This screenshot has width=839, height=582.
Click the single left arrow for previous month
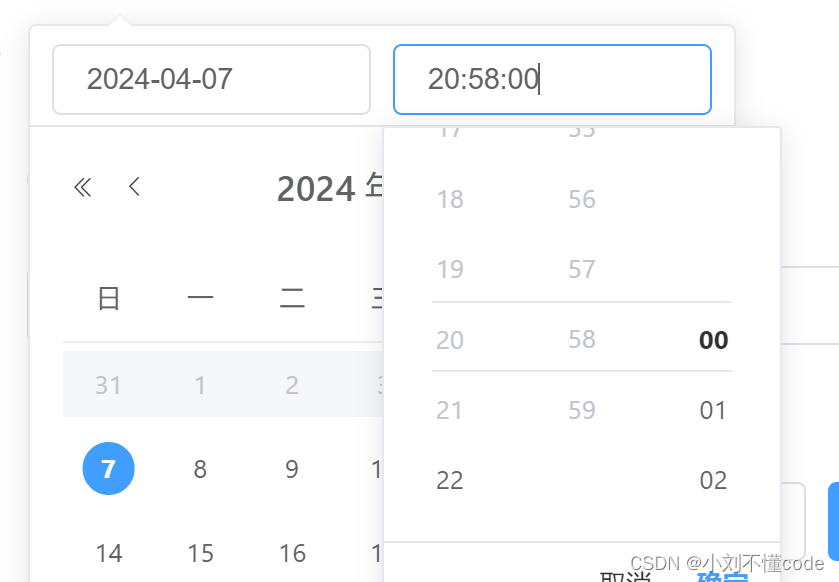pos(134,187)
